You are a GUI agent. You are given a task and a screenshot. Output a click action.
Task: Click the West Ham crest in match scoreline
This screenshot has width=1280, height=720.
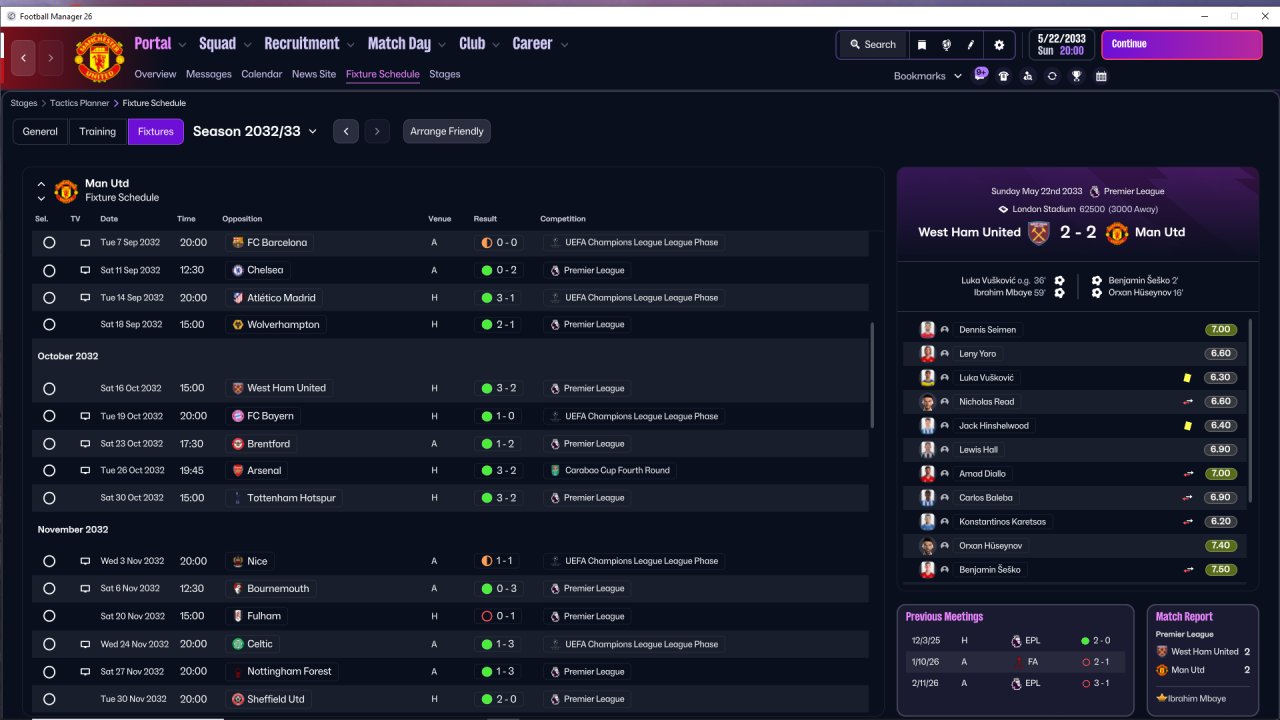coord(1039,232)
